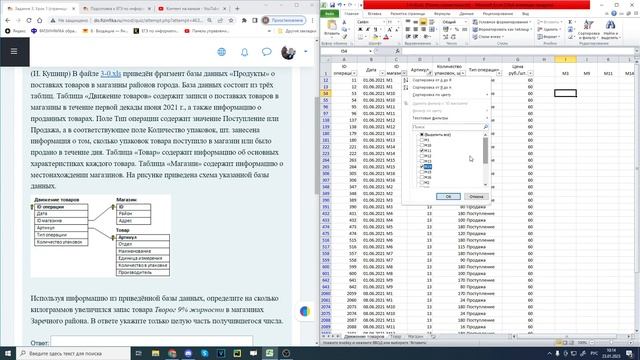Viewport: 640px width, 360px height.
Task: Open filter dropdown for ID операции column
Action: click(354, 73)
